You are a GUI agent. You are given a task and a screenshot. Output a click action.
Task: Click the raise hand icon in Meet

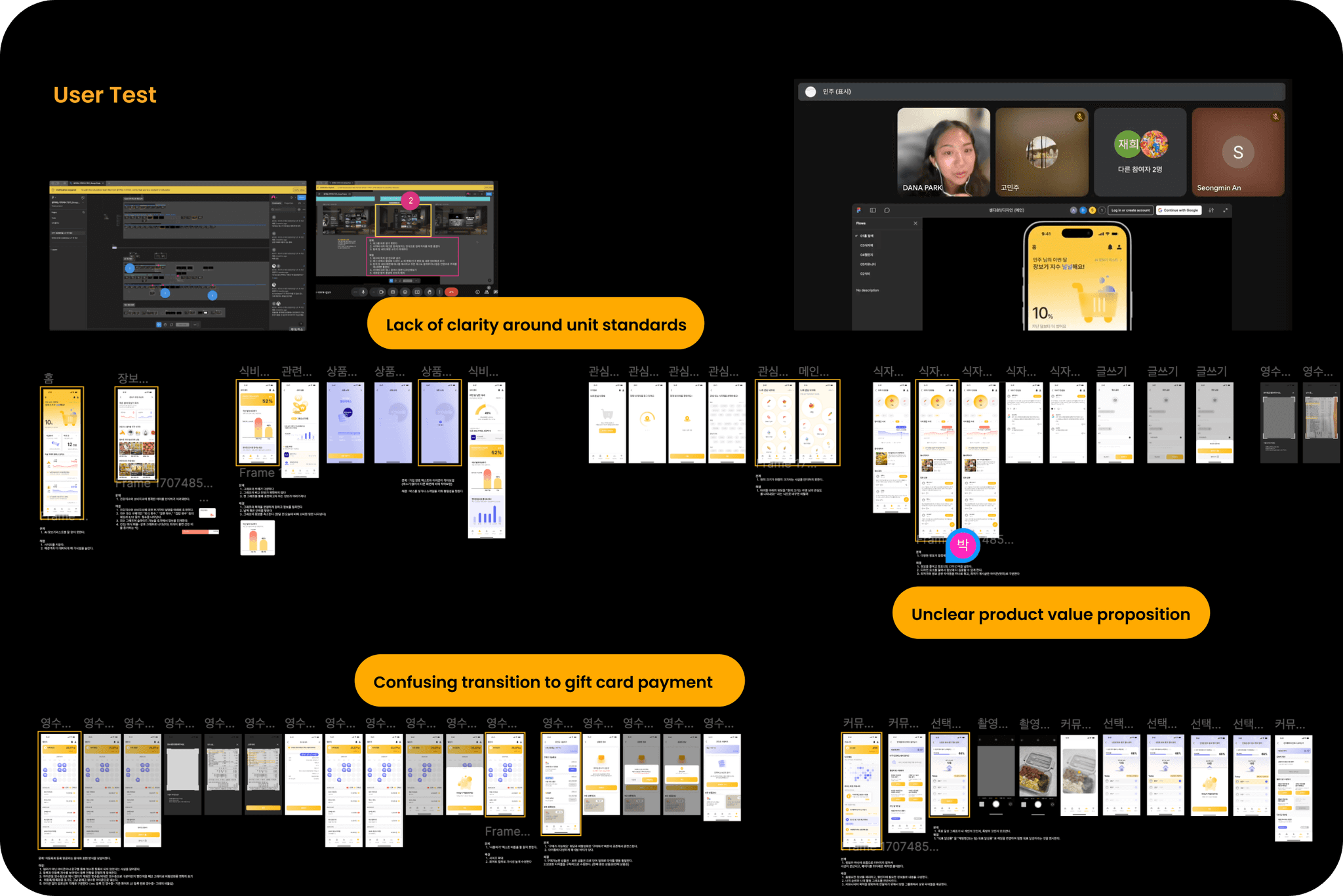430,292
